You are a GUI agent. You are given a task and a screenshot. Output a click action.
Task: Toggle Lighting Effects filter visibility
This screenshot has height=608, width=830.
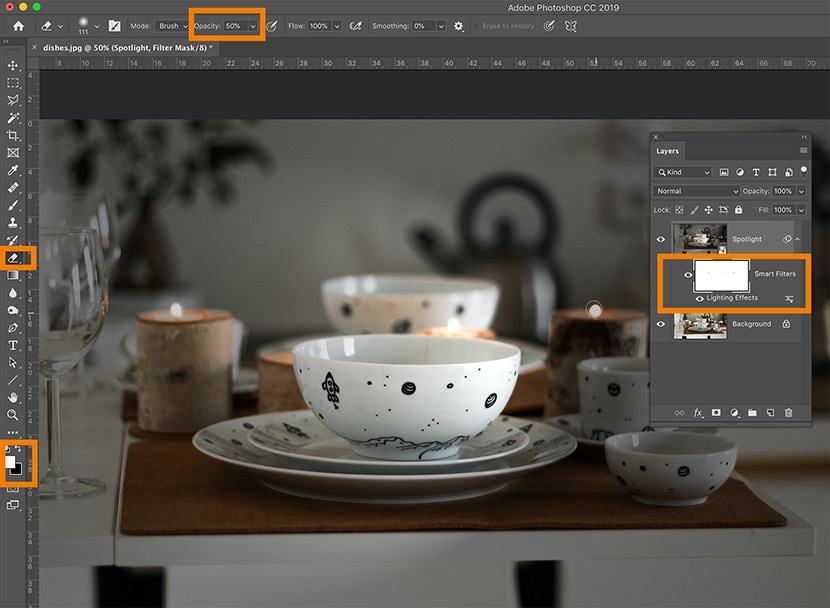[699, 298]
